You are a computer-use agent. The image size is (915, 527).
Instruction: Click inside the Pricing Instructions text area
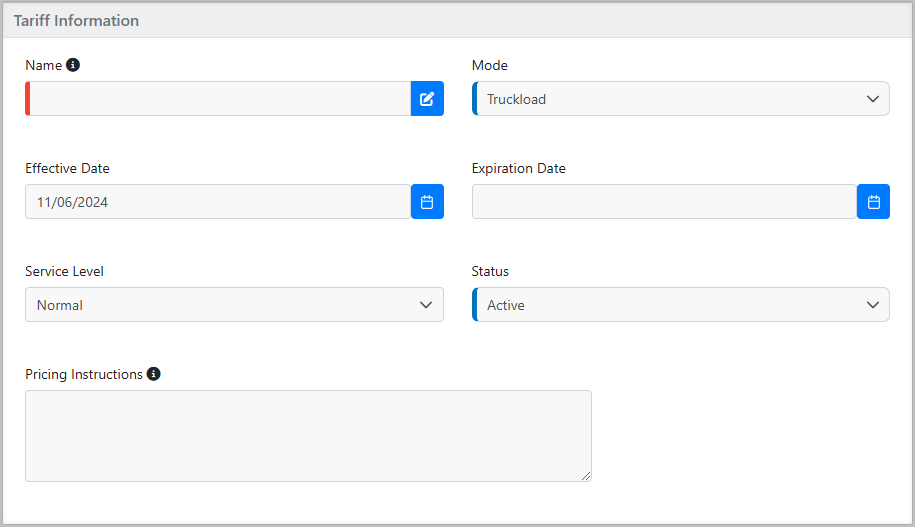click(x=308, y=436)
